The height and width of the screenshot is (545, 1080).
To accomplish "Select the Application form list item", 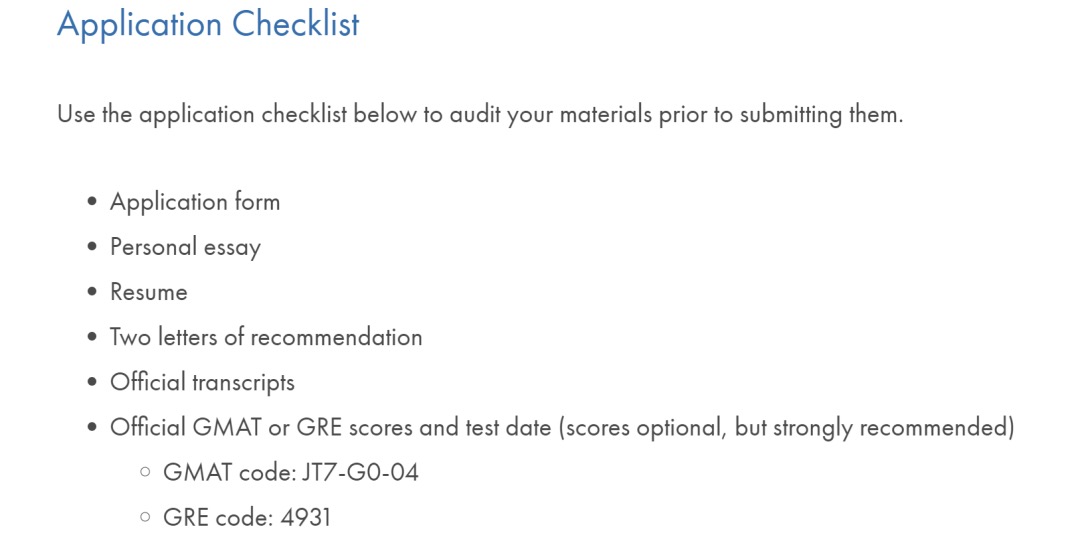I will [x=195, y=203].
